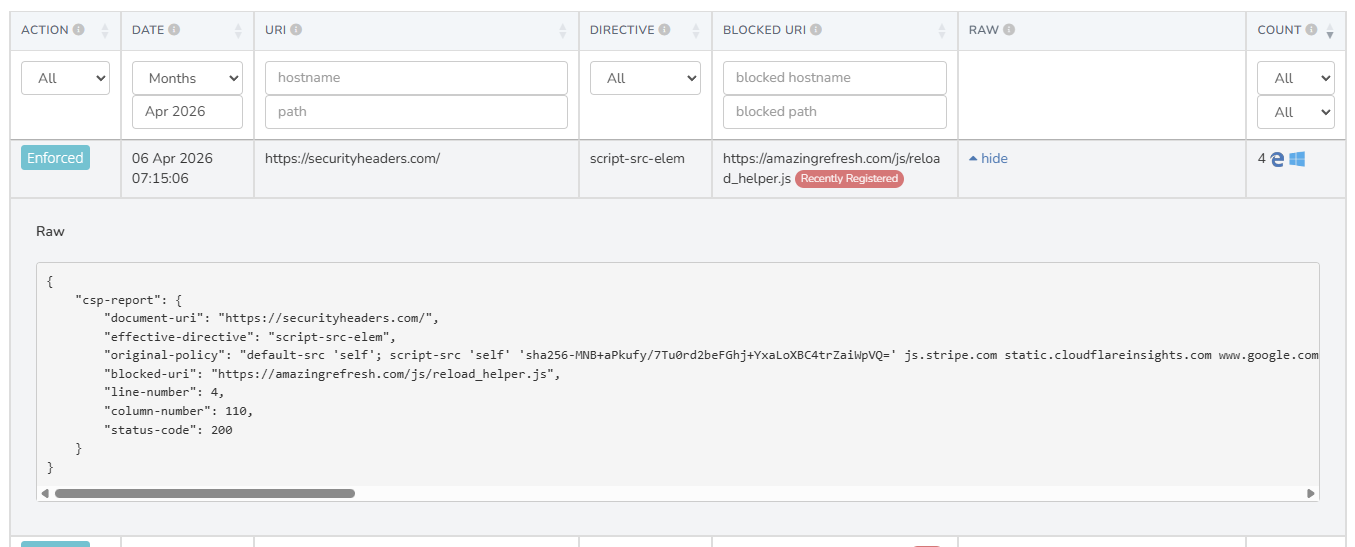
Task: Click the info icon beside DATE header
Action: [174, 30]
